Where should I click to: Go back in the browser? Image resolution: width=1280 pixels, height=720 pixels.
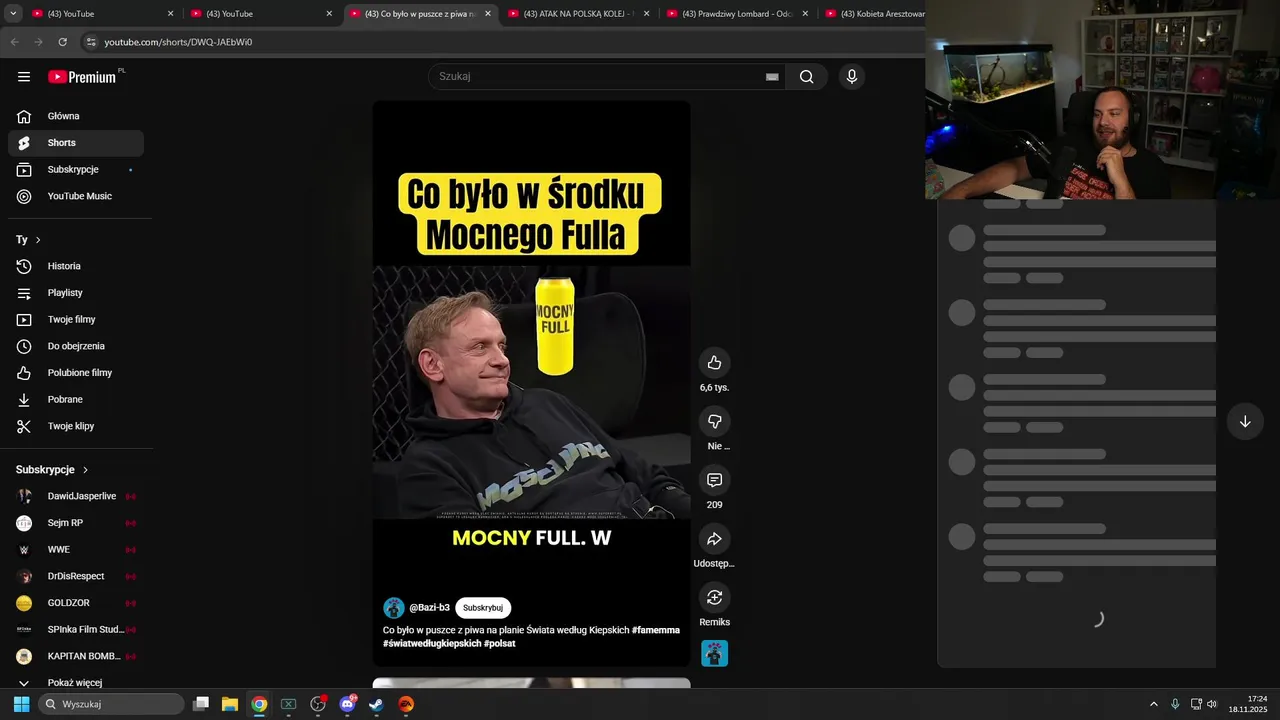[x=14, y=42]
